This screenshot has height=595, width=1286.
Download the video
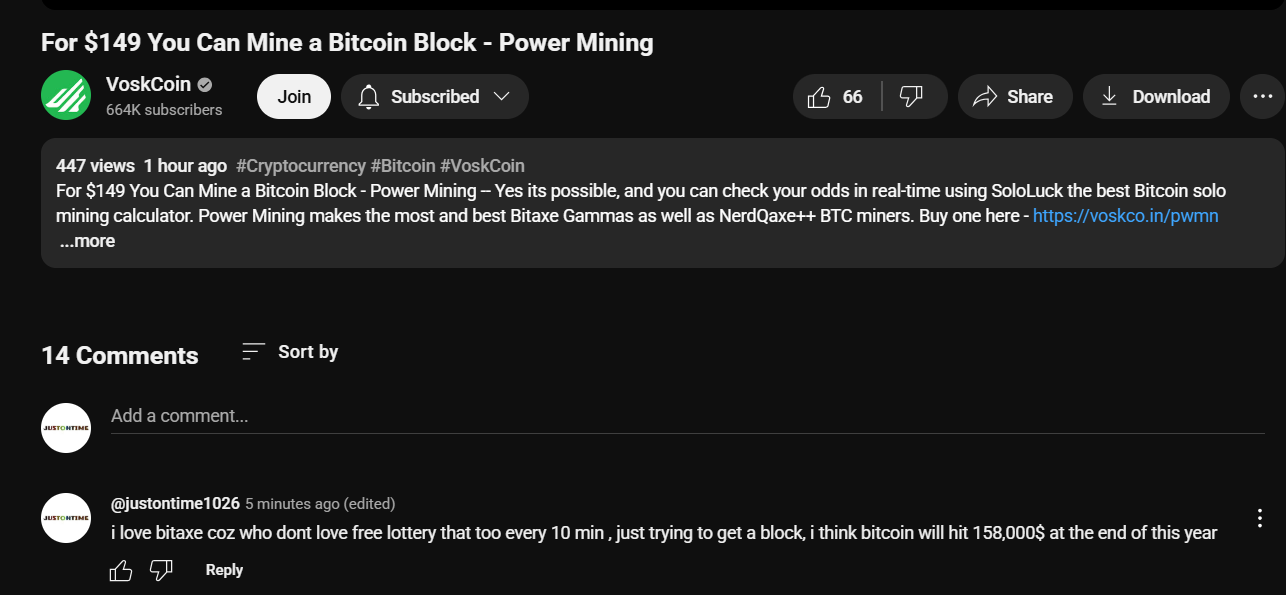pos(1156,97)
